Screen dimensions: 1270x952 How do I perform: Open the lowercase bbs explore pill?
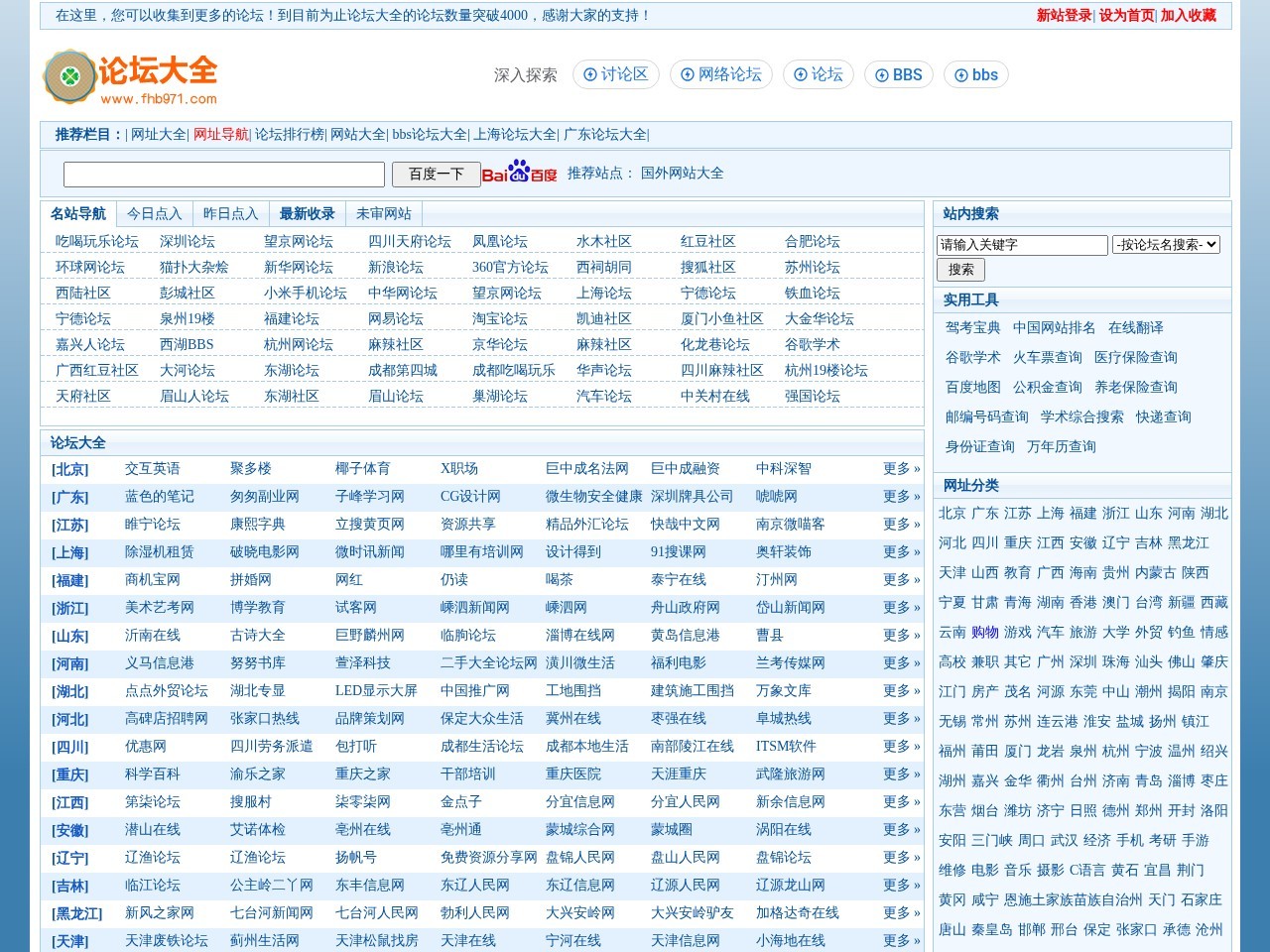click(975, 74)
